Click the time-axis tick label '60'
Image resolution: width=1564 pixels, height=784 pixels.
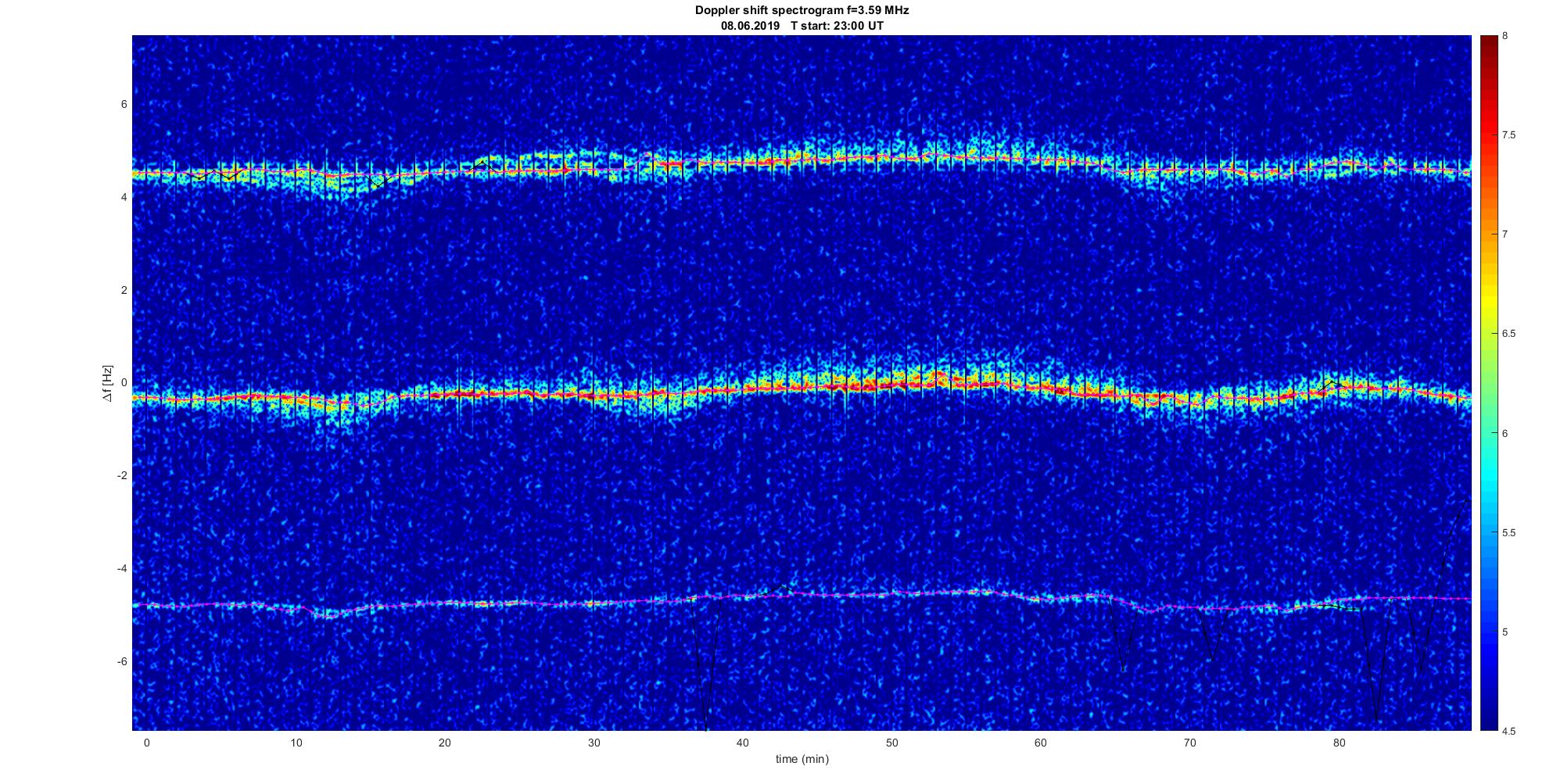[x=1041, y=743]
